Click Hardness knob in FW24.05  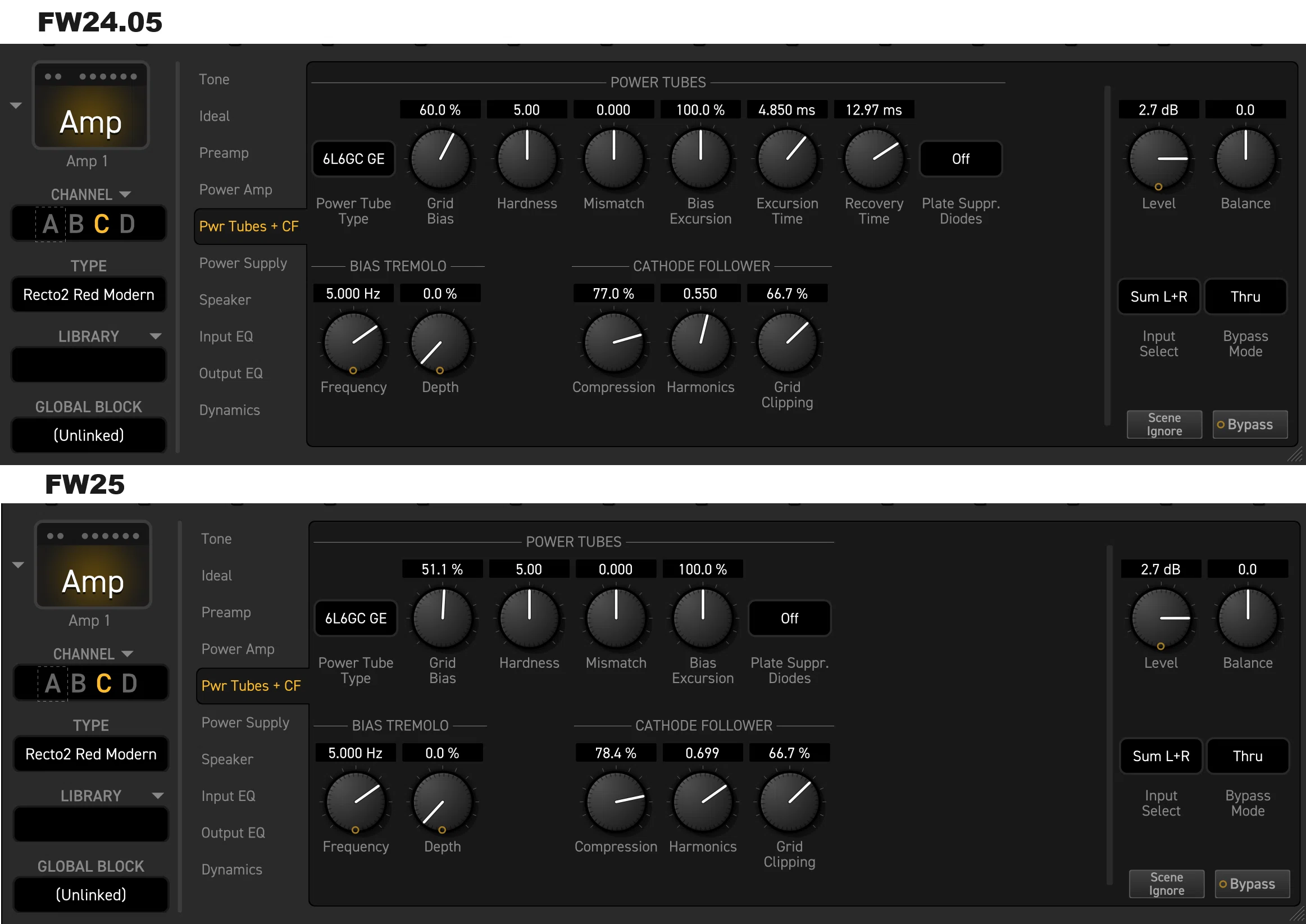(x=527, y=159)
